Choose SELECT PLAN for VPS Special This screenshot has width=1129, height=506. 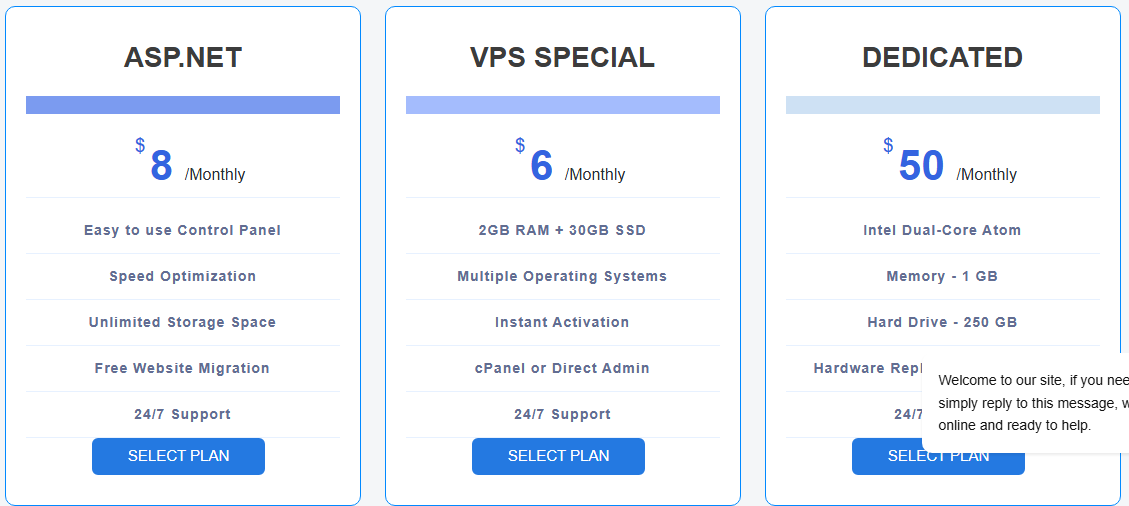click(558, 456)
